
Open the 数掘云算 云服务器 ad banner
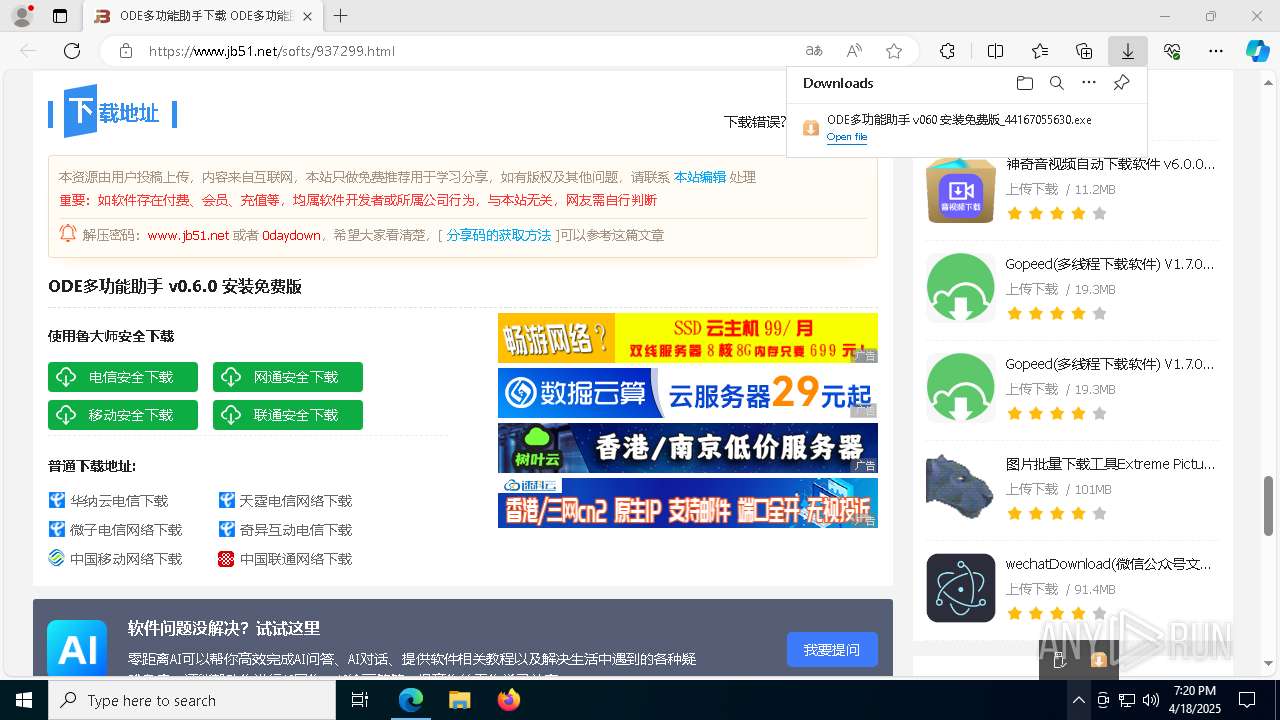[688, 393]
